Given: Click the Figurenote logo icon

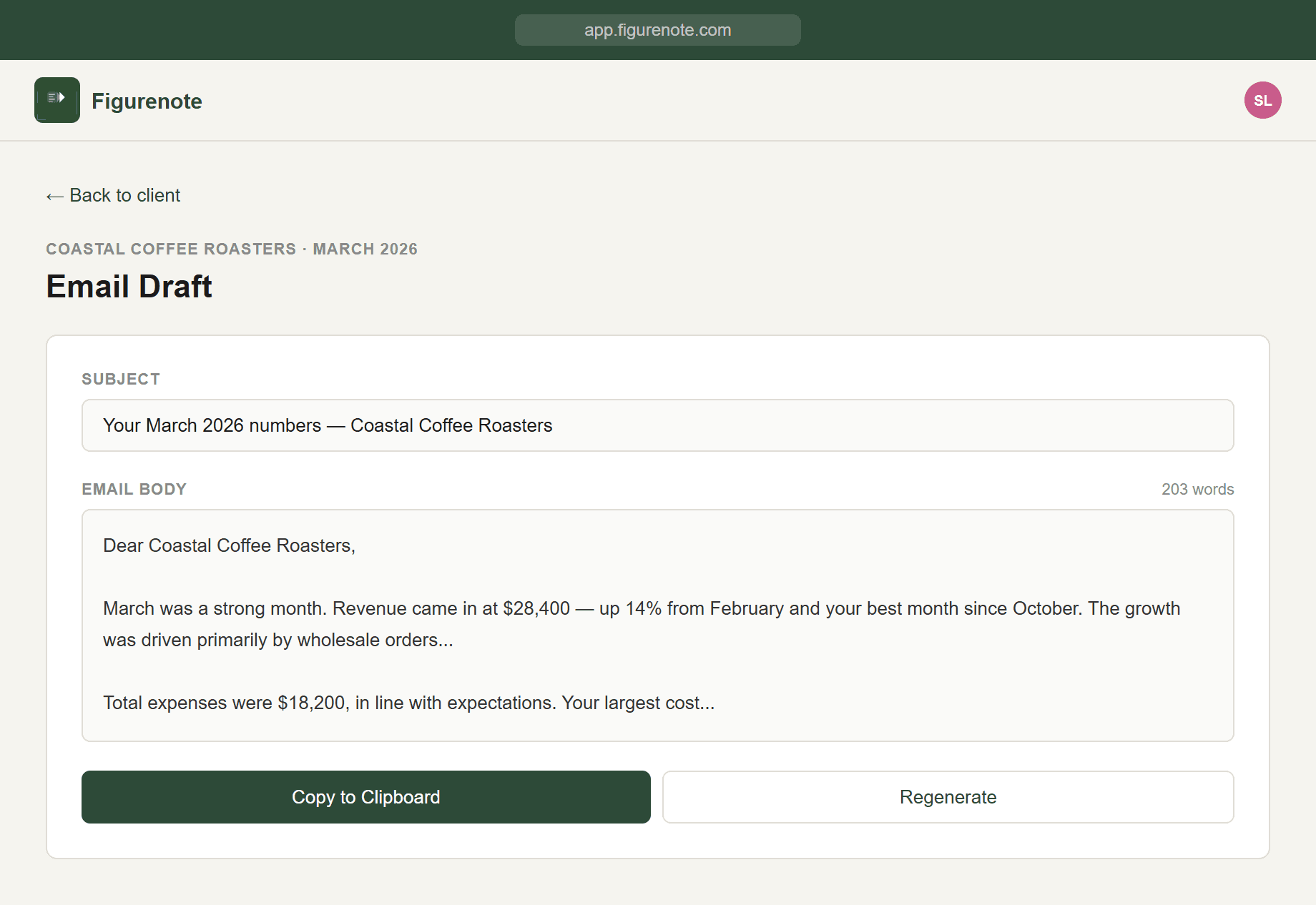Looking at the screenshot, I should tap(57, 100).
